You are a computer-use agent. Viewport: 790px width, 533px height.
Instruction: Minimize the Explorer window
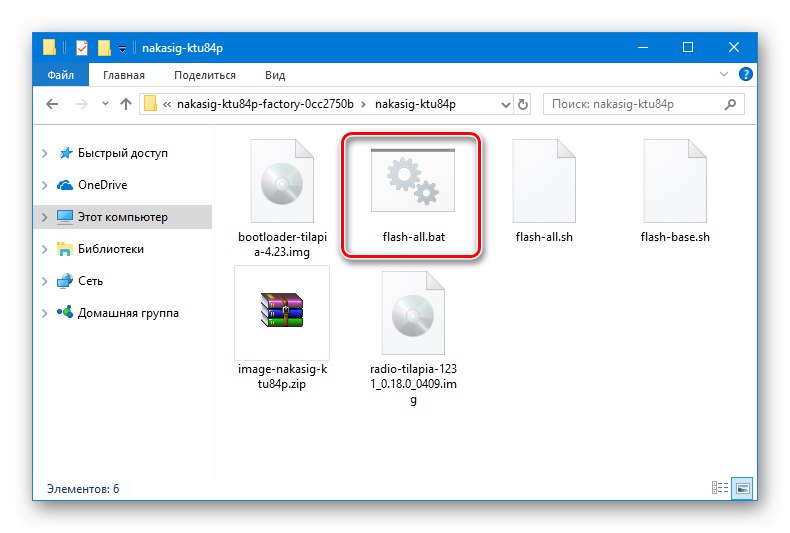(643, 47)
